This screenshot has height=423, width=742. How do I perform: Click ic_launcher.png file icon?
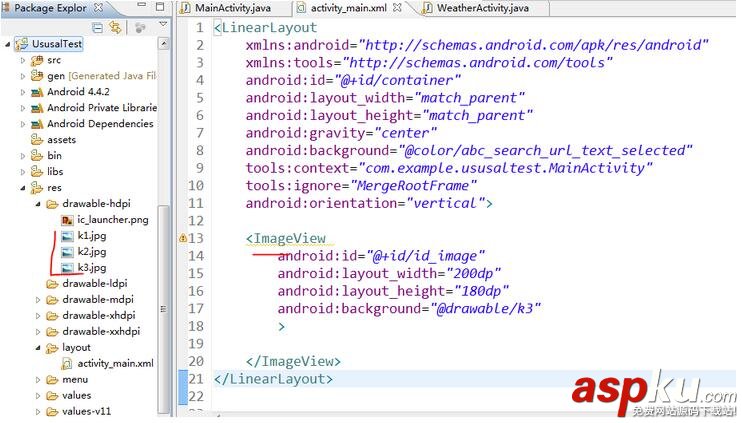coord(67,220)
